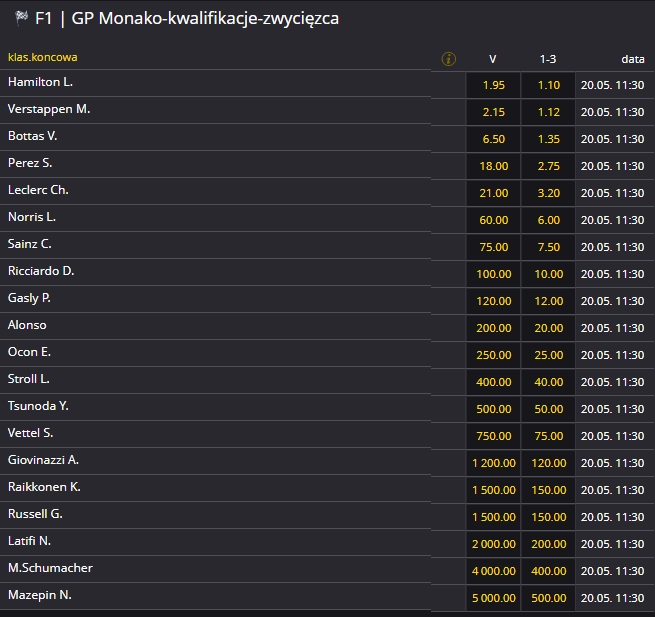
Task: Click the klas.koncowa market label
Action: 42,57
